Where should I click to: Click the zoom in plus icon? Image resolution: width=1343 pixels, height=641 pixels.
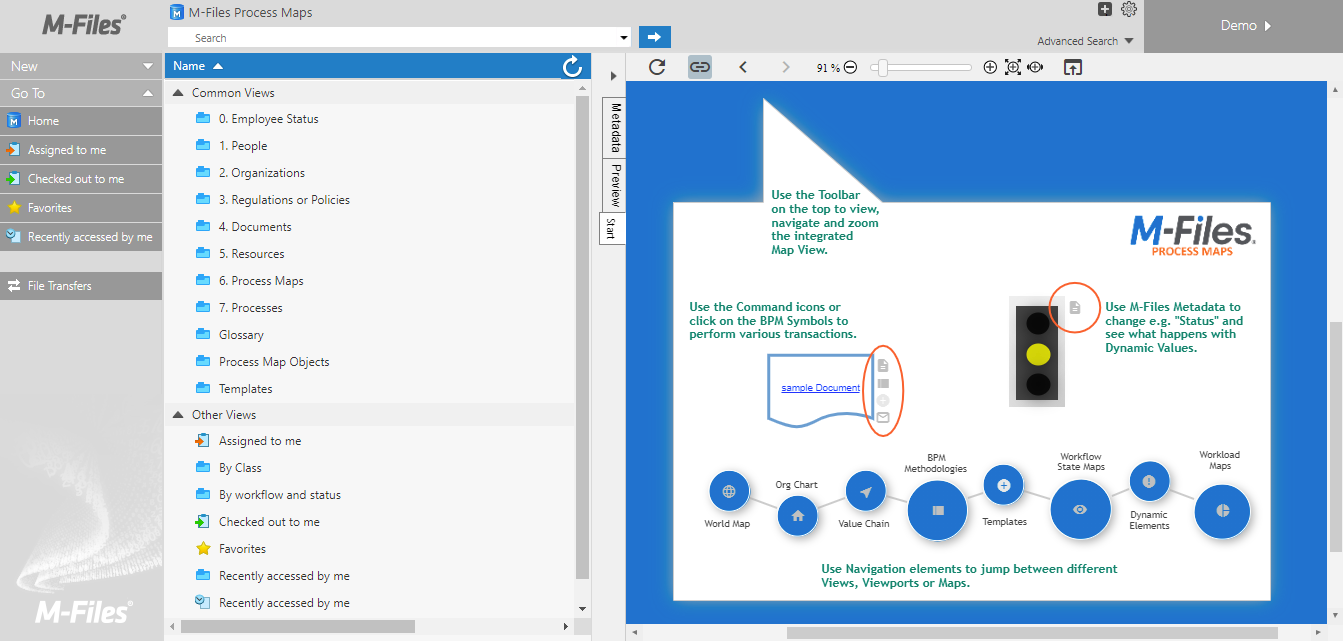point(990,68)
